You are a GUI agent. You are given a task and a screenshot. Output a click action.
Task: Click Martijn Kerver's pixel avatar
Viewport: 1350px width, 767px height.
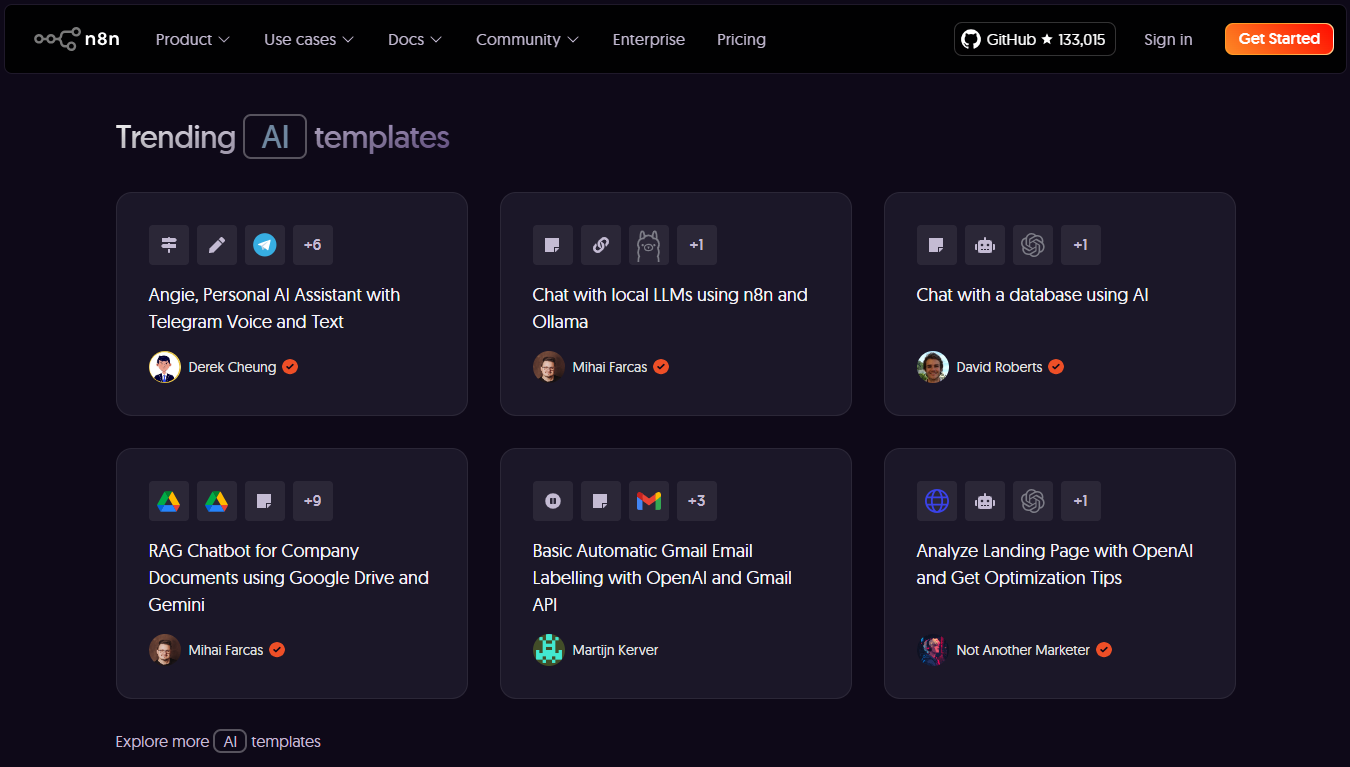point(549,650)
